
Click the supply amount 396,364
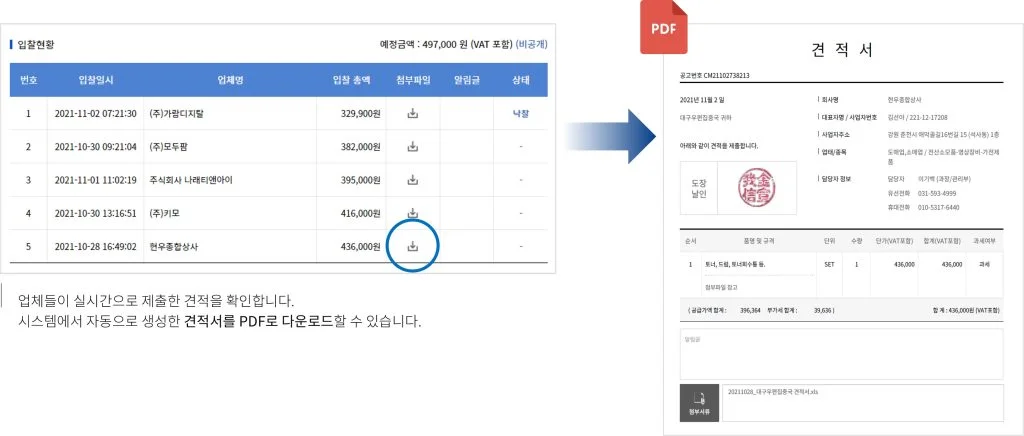pyautogui.click(x=750, y=311)
